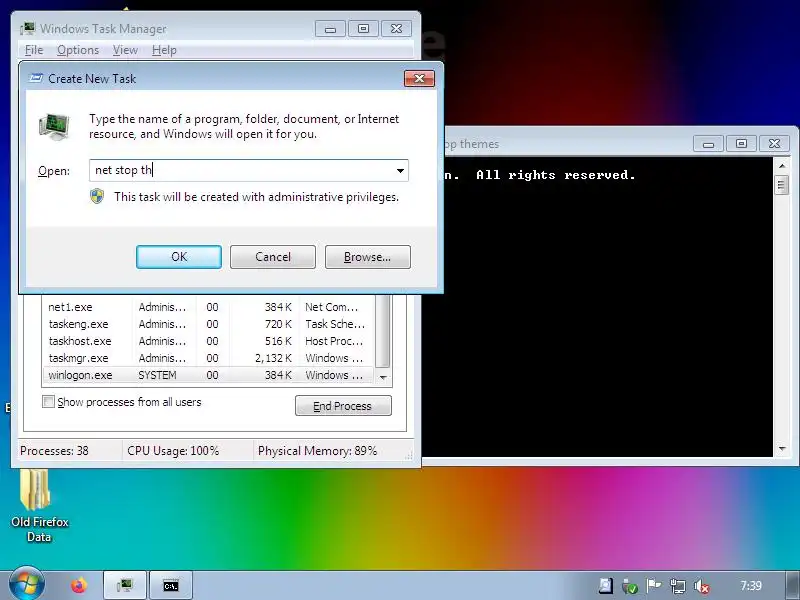Click the CPU Usage: 100% status text
Screen dimensions: 800x600
point(173,451)
